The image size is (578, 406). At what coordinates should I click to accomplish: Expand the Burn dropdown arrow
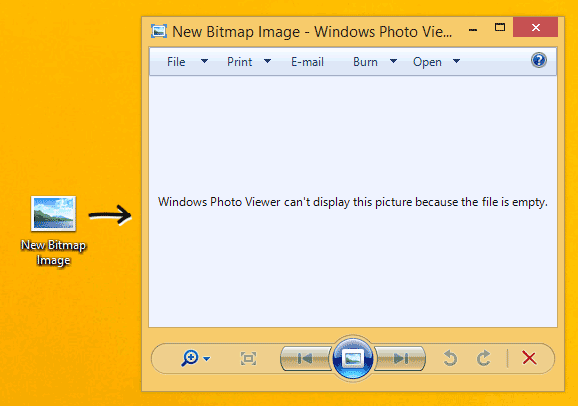click(393, 61)
